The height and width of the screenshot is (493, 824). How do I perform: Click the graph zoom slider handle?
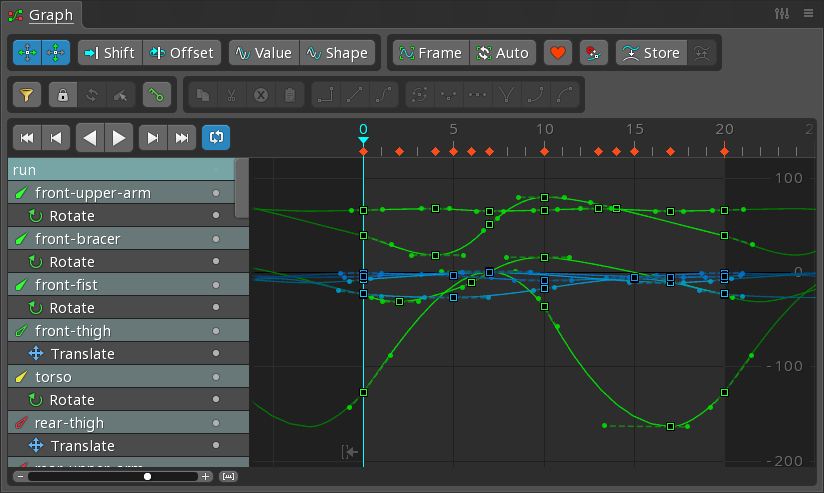pyautogui.click(x=148, y=477)
